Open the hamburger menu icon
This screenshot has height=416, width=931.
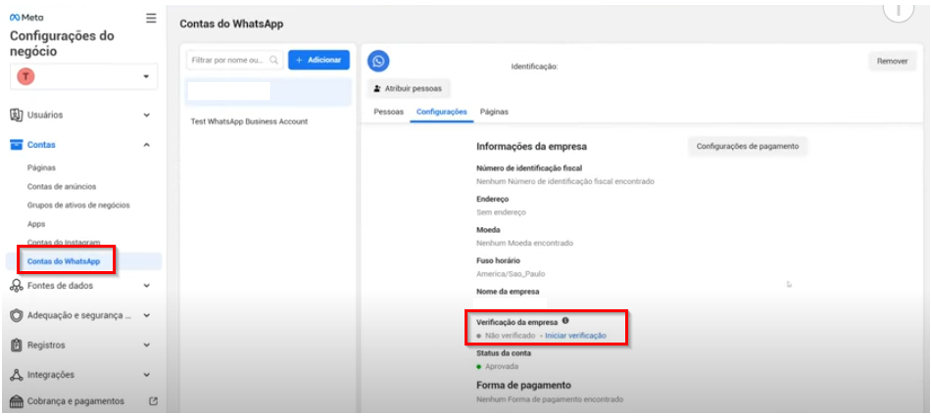pyautogui.click(x=151, y=18)
